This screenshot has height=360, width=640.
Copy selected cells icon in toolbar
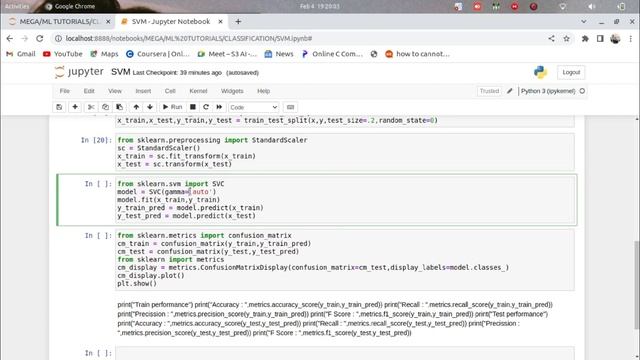click(105, 107)
